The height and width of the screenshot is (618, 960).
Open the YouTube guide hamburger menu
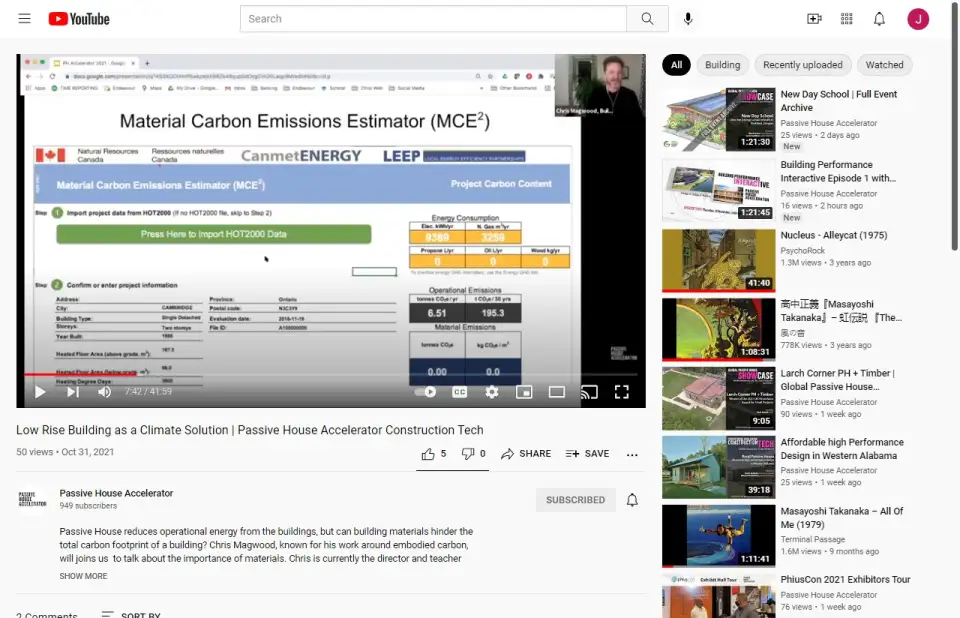(24, 19)
